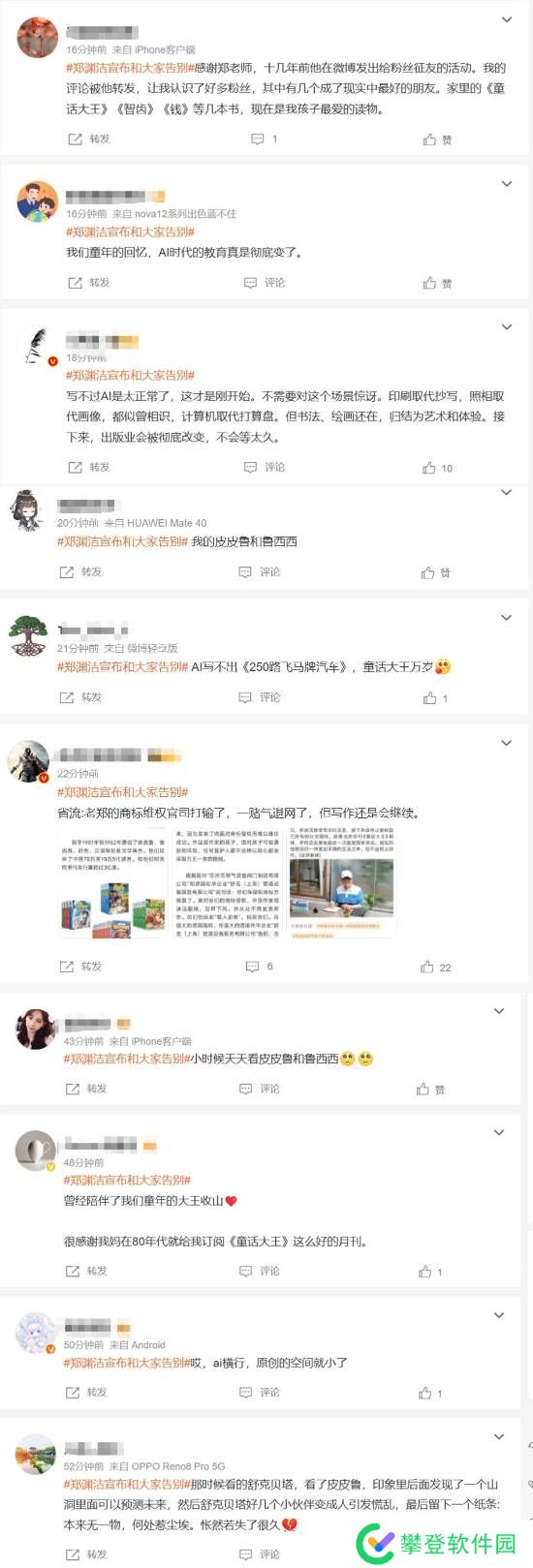
Task: Open comments on the post with 6 comments
Action: 259,967
